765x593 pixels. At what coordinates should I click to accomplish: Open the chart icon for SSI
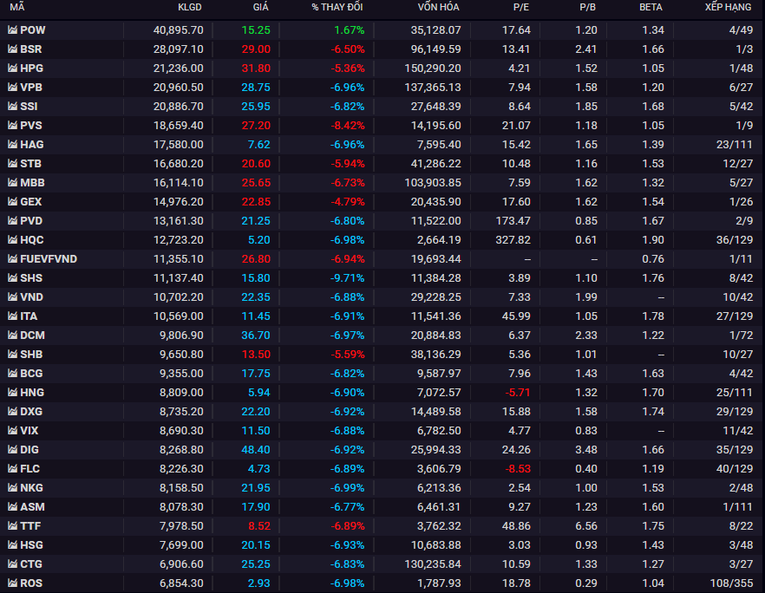[12, 106]
